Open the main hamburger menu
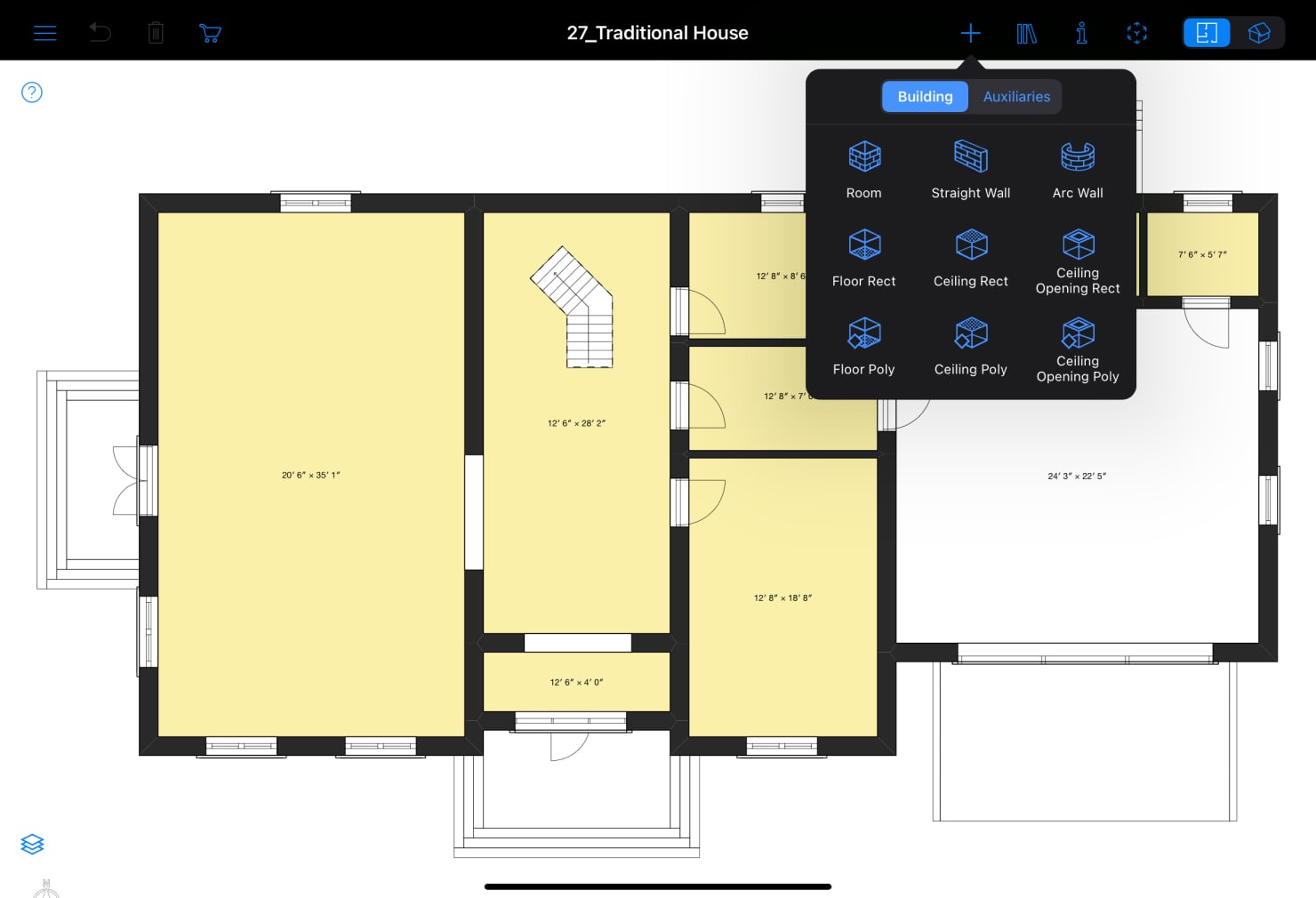Image resolution: width=1316 pixels, height=898 pixels. point(44,32)
